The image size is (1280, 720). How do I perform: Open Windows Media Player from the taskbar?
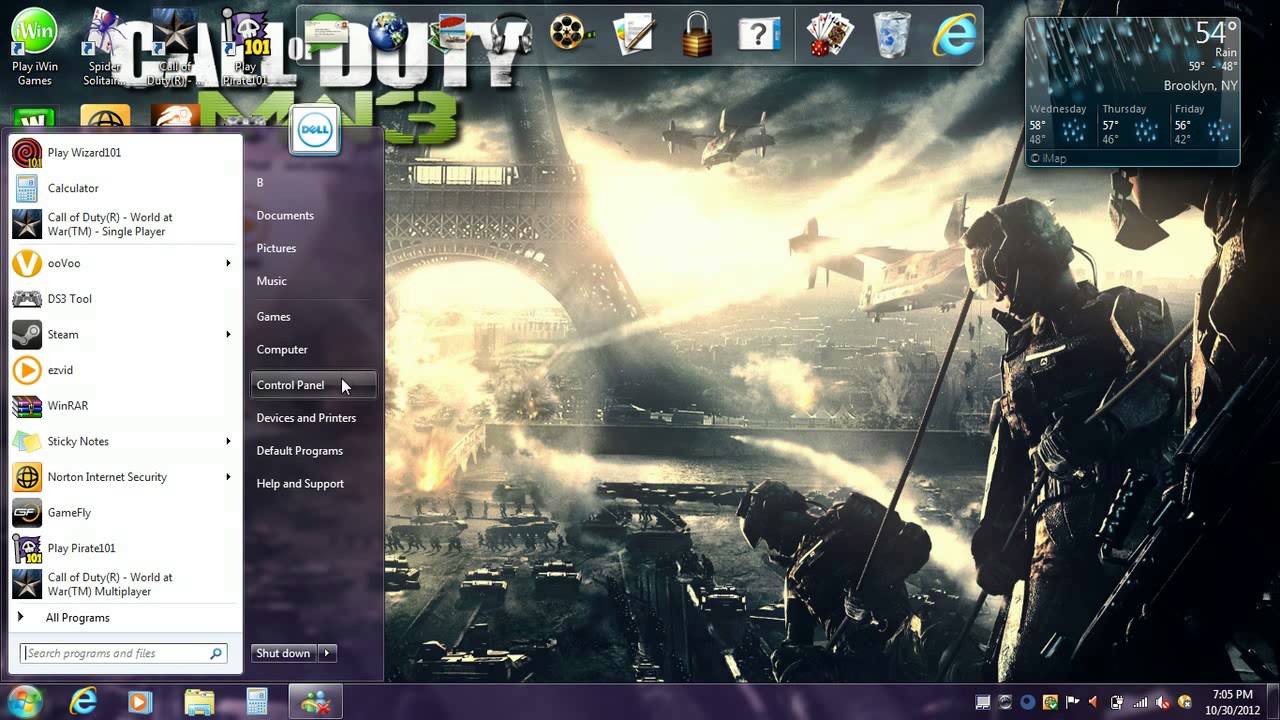(141, 702)
